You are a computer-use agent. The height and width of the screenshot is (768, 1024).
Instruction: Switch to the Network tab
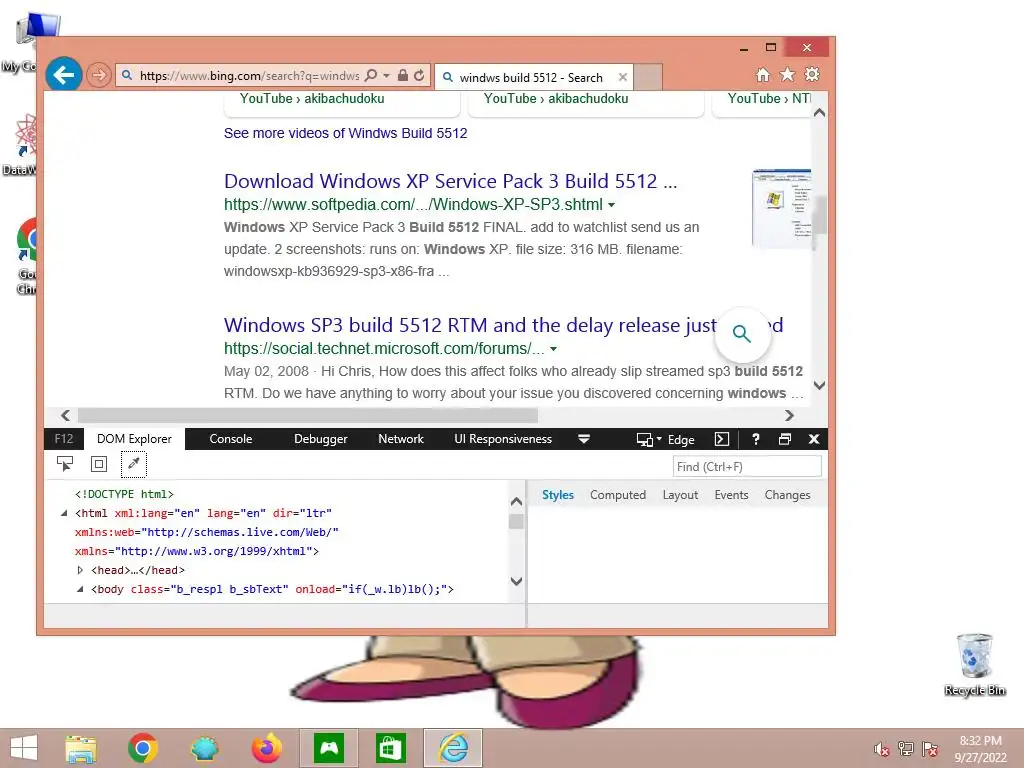[x=401, y=439]
